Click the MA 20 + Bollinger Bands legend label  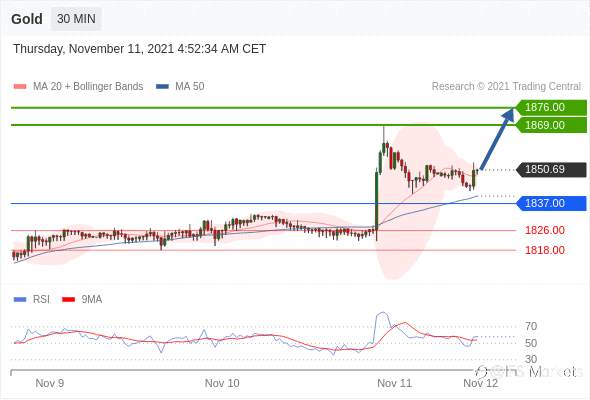88,87
